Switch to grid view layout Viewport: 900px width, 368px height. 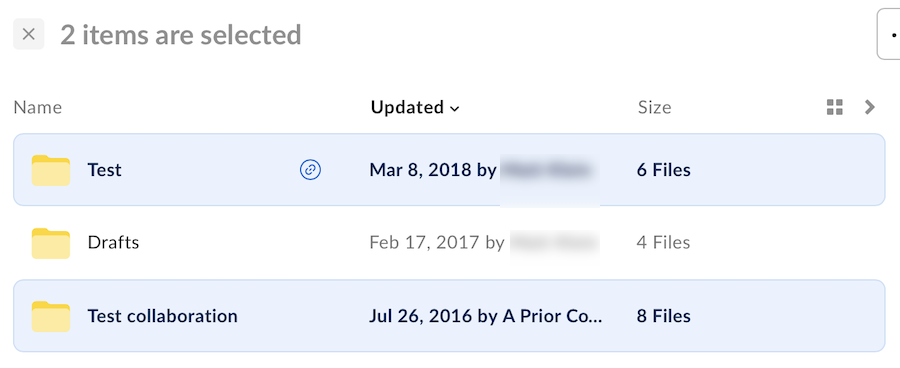835,107
